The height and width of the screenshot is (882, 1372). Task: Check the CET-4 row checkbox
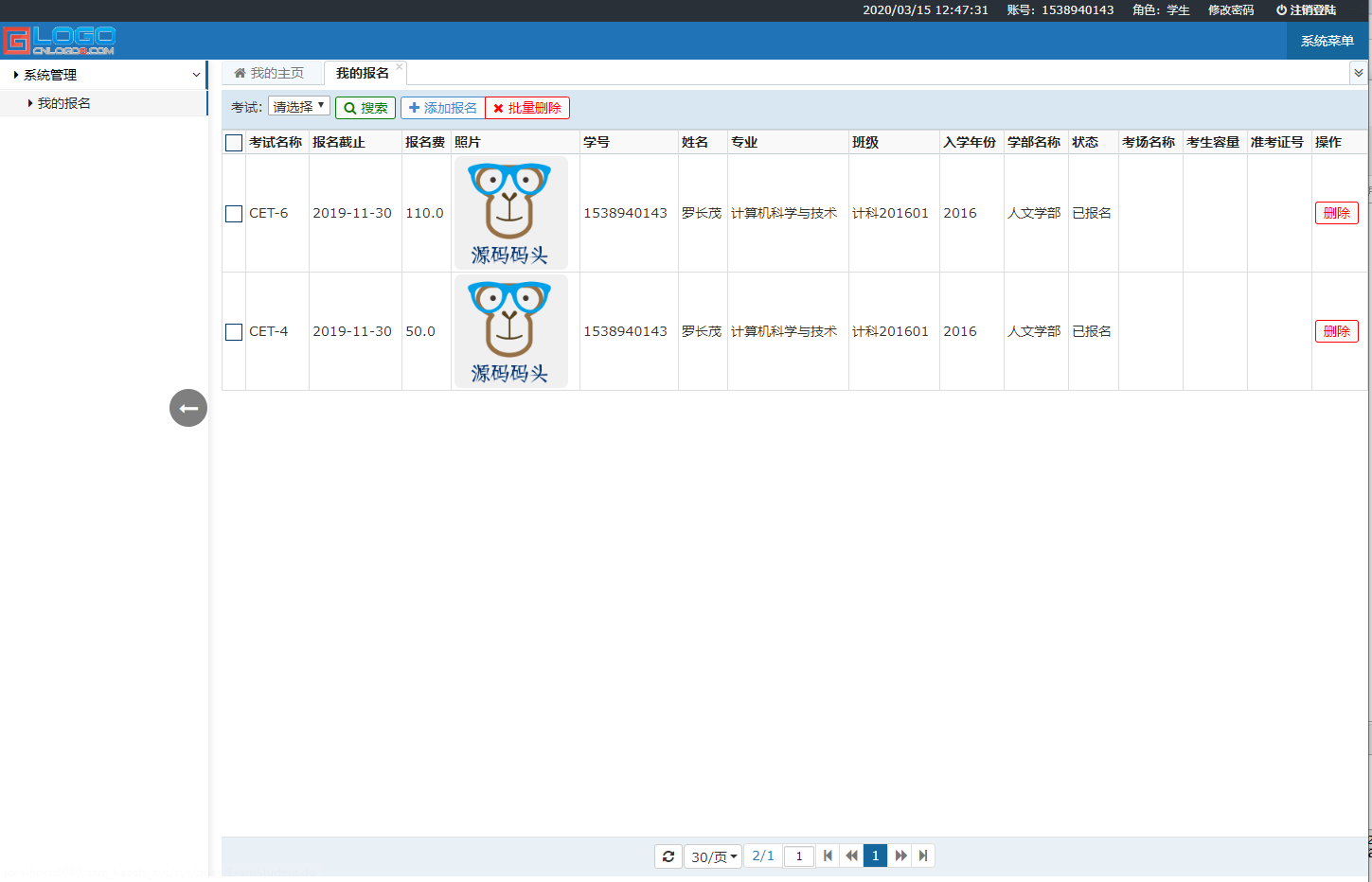[x=234, y=332]
